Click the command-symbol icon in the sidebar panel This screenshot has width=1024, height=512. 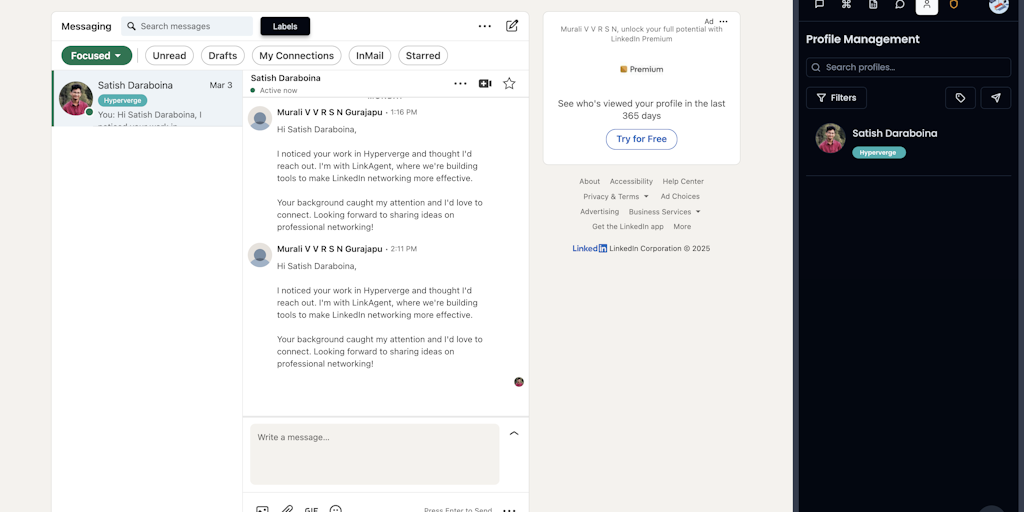click(846, 5)
